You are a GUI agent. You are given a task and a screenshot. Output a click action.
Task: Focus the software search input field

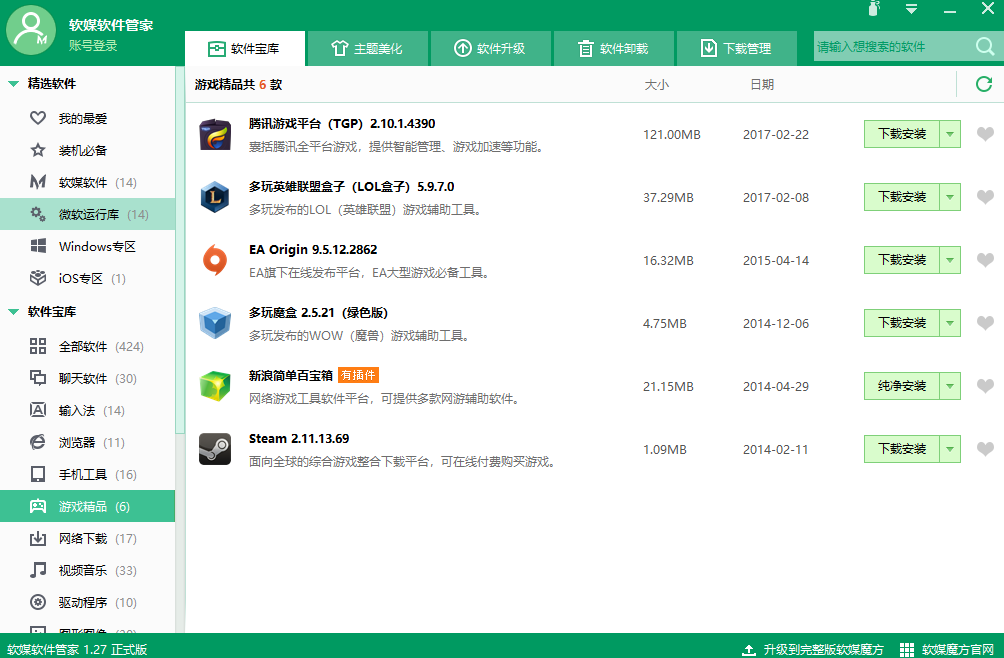click(893, 47)
